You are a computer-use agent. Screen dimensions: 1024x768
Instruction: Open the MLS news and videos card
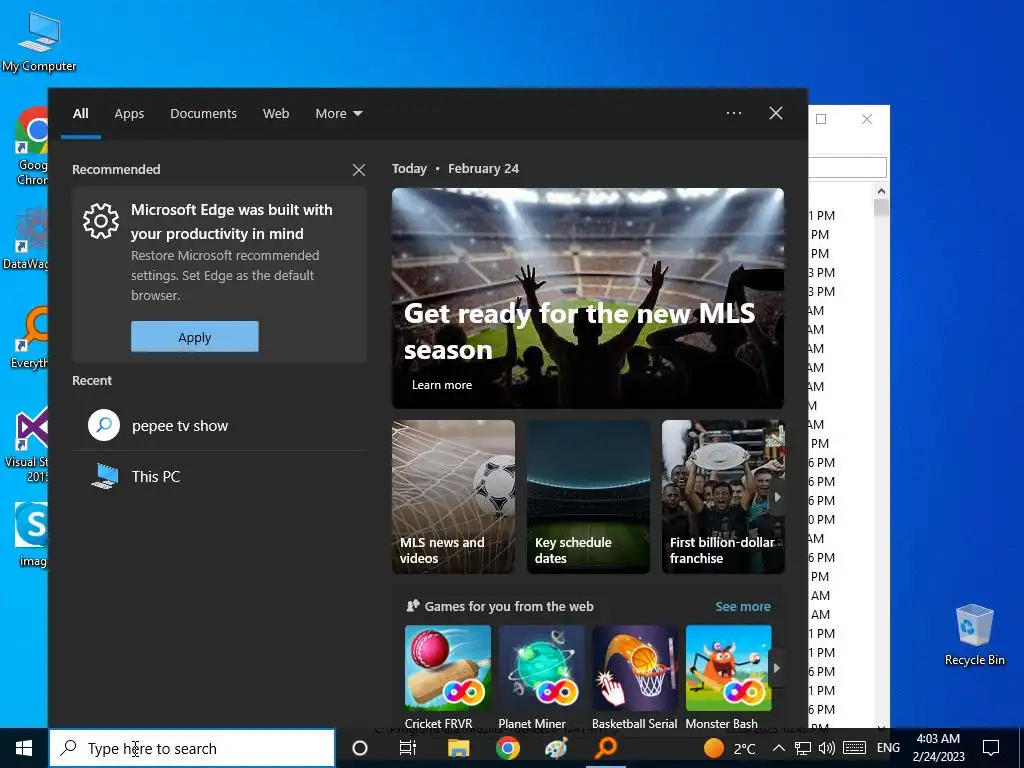[453, 497]
